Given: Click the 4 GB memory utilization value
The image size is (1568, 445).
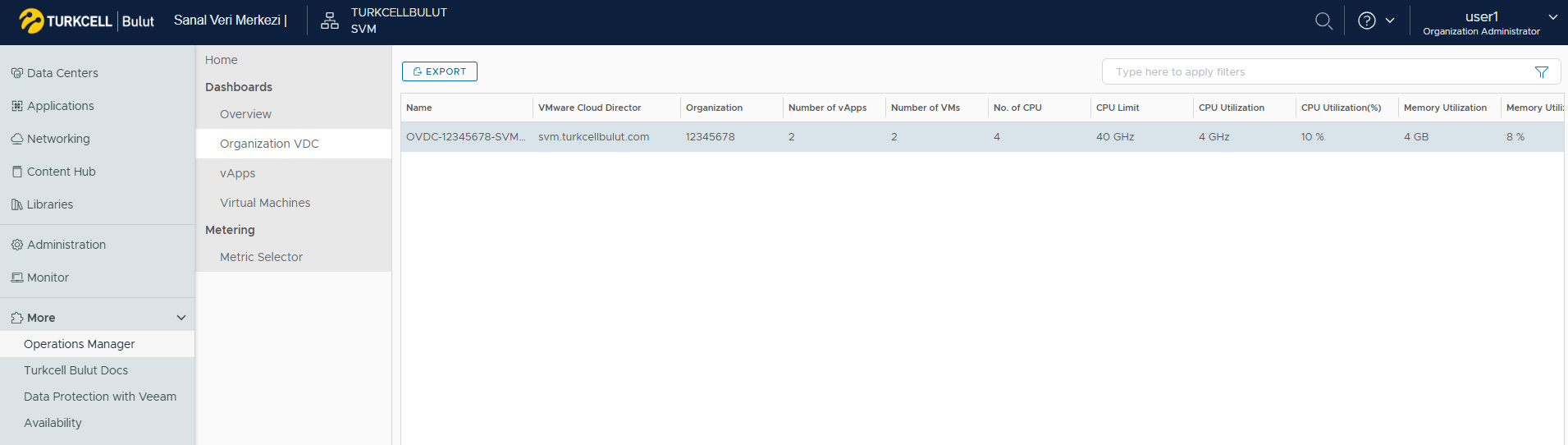Looking at the screenshot, I should 1415,137.
